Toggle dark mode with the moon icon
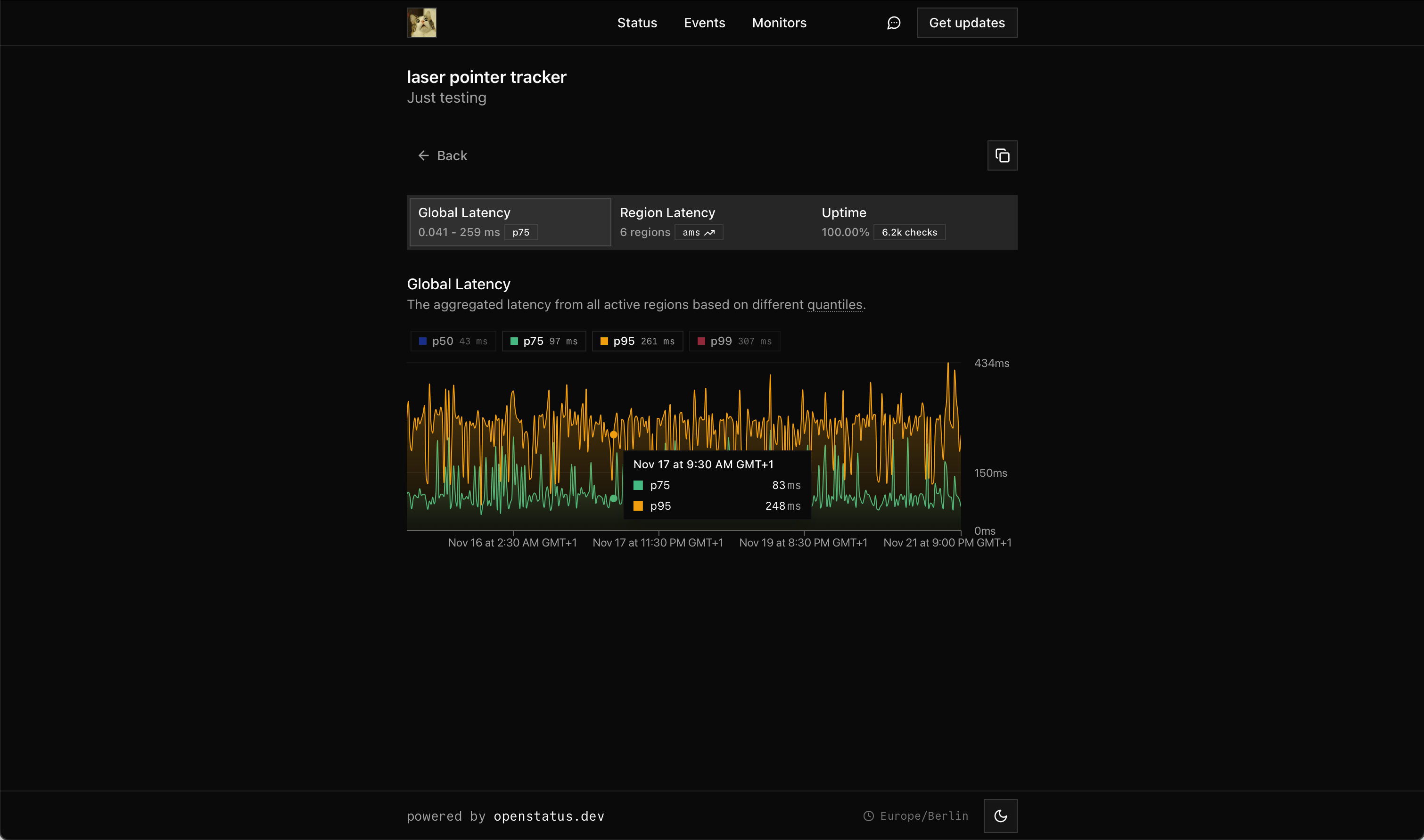The width and height of the screenshot is (1424, 840). (x=1001, y=816)
